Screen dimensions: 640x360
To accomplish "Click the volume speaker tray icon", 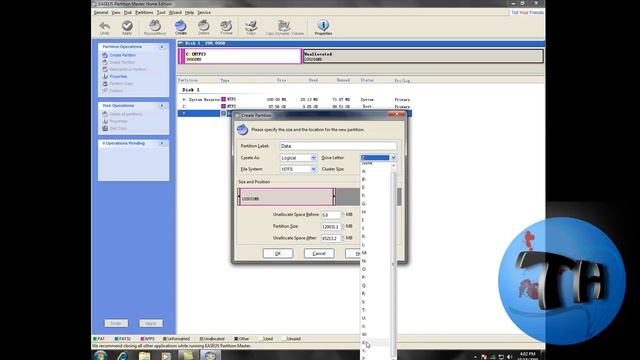I will (510, 357).
